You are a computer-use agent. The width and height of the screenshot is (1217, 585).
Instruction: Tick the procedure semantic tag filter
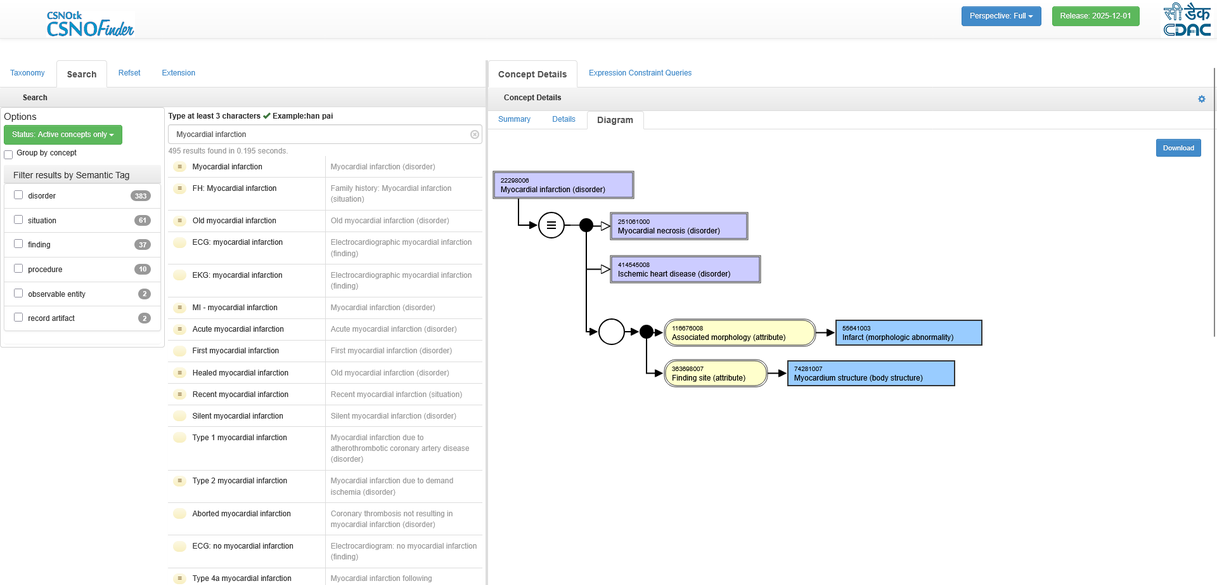[18, 268]
